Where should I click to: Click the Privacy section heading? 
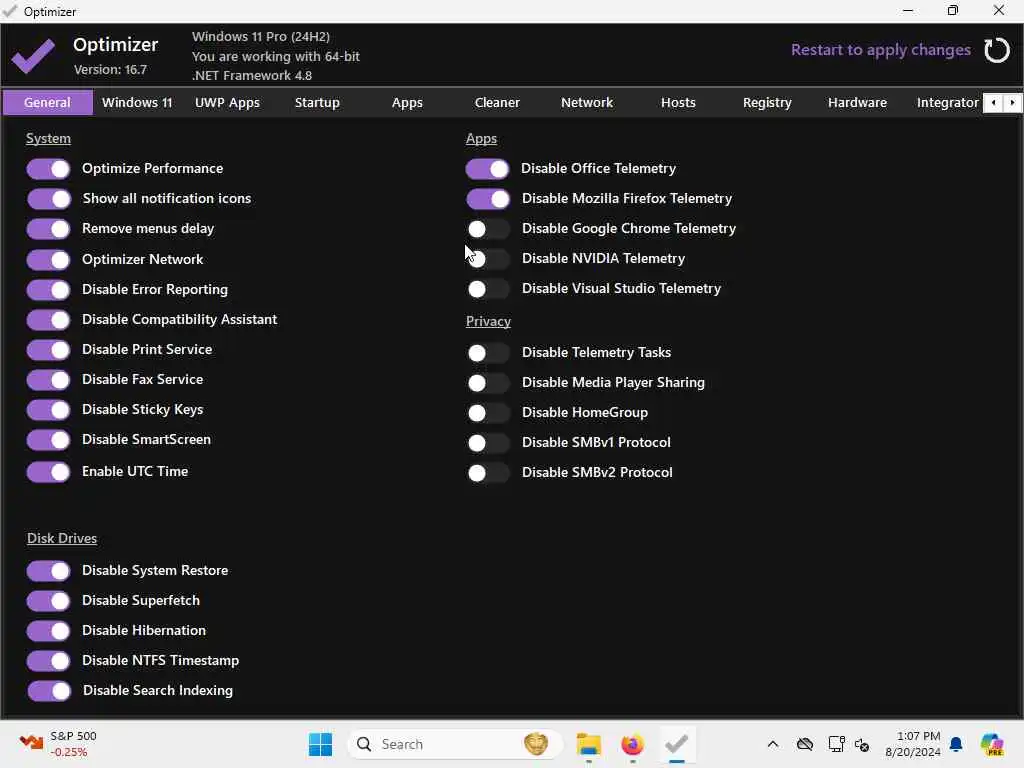coord(488,321)
